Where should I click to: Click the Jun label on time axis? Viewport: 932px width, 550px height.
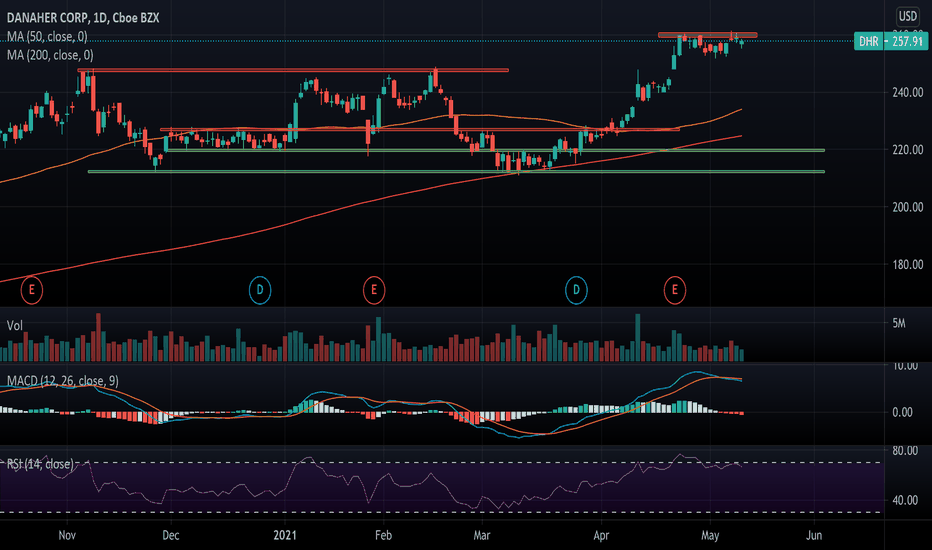pyautogui.click(x=814, y=535)
